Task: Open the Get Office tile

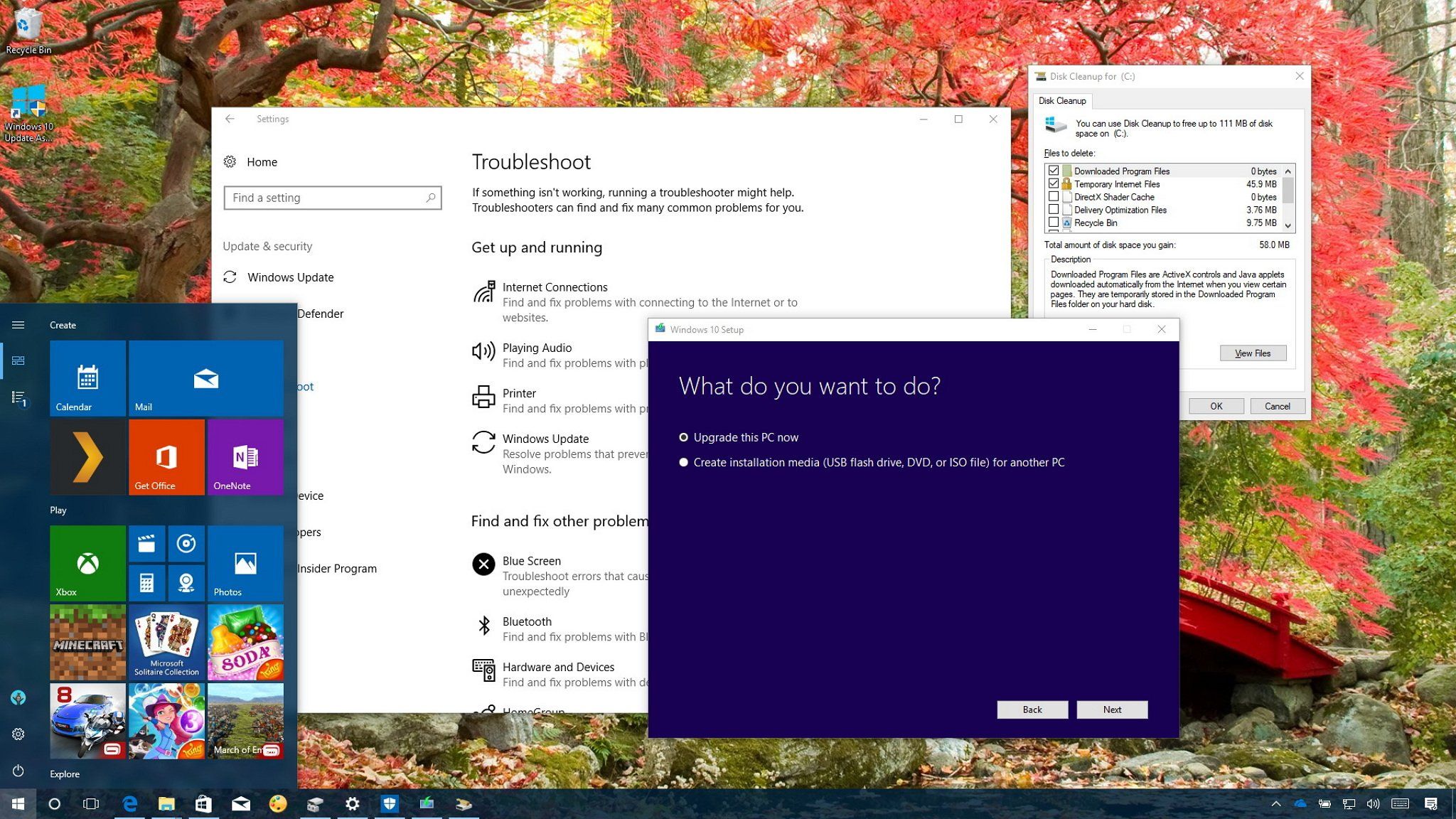Action: point(166,457)
